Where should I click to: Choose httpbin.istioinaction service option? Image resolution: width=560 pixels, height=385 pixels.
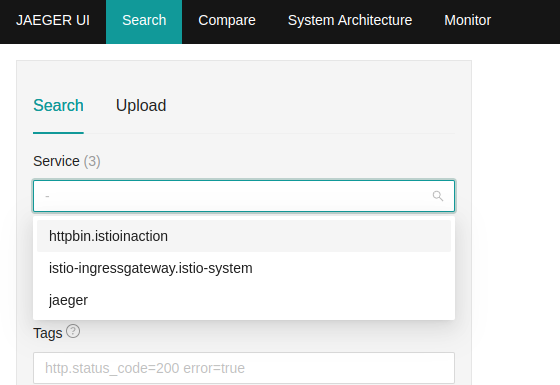[244, 236]
